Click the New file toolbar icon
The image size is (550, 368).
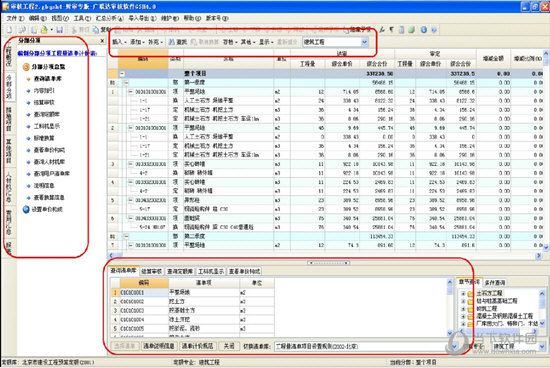point(9,30)
